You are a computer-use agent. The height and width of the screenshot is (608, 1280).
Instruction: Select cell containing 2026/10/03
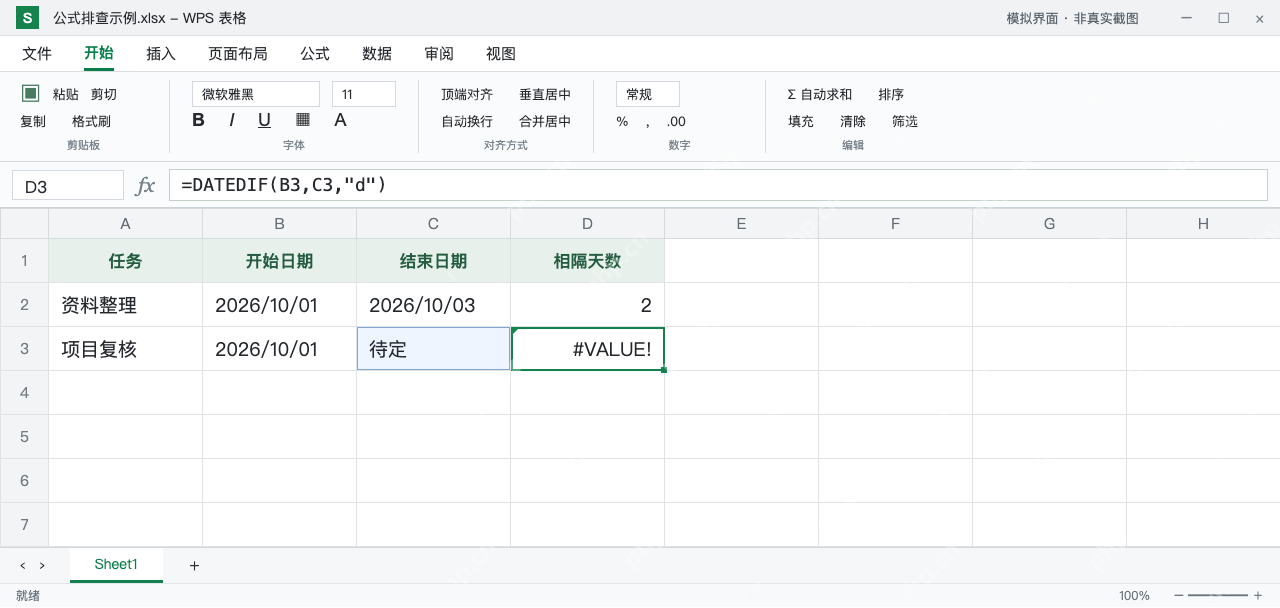tap(434, 305)
